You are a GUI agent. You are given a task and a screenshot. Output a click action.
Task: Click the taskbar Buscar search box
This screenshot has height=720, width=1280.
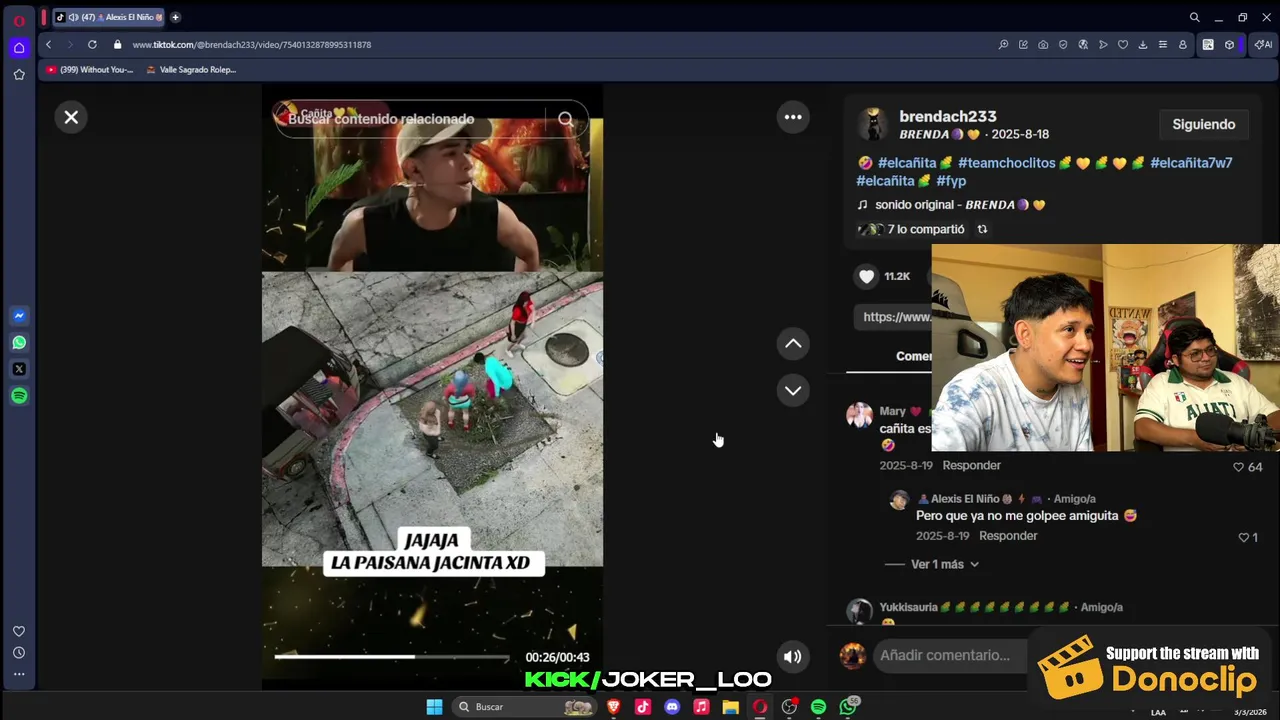pos(524,707)
